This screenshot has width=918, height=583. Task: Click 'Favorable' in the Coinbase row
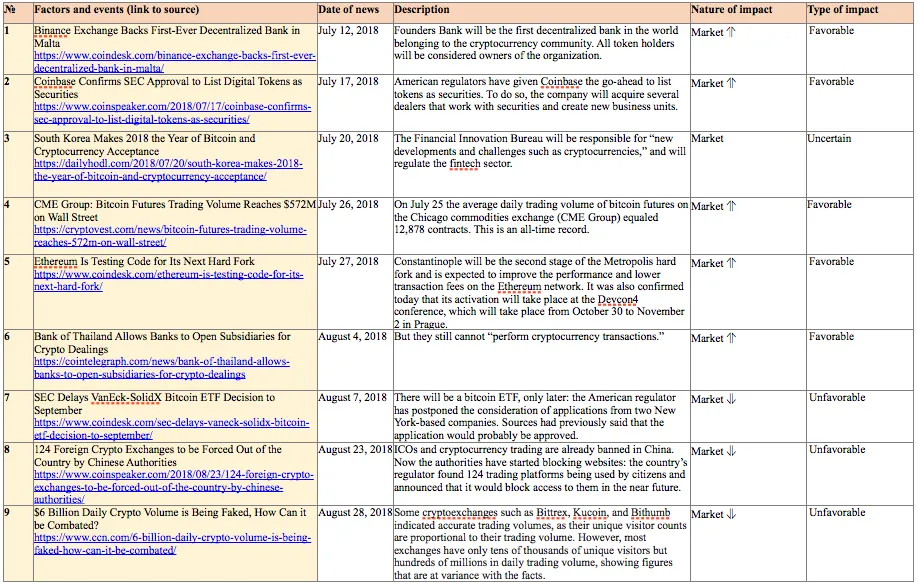point(831,81)
